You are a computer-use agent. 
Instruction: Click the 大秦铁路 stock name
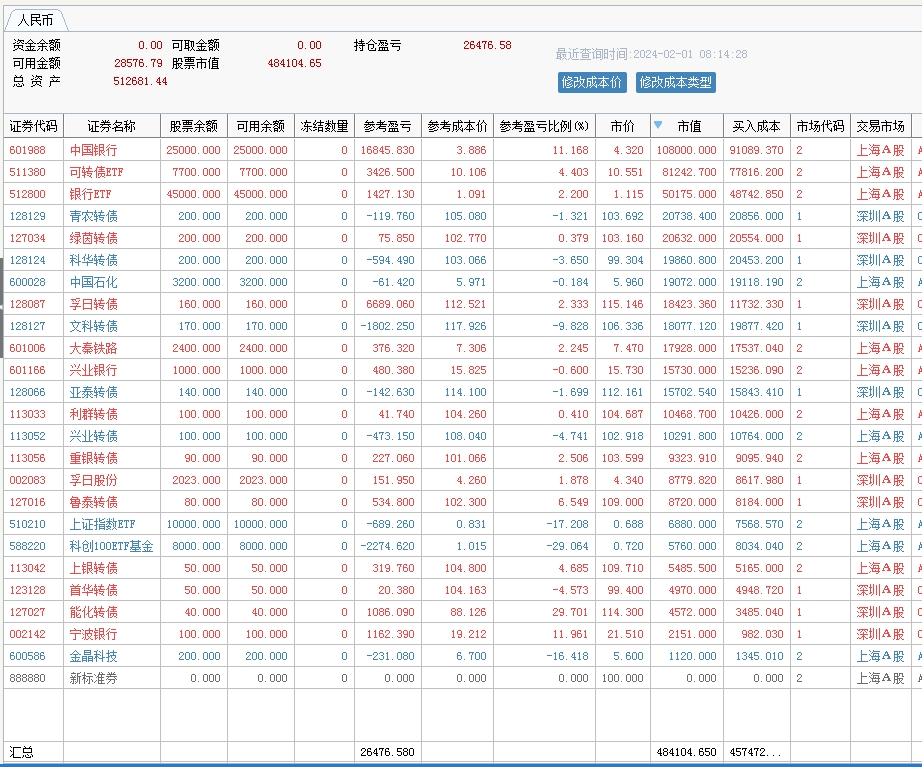point(93,348)
